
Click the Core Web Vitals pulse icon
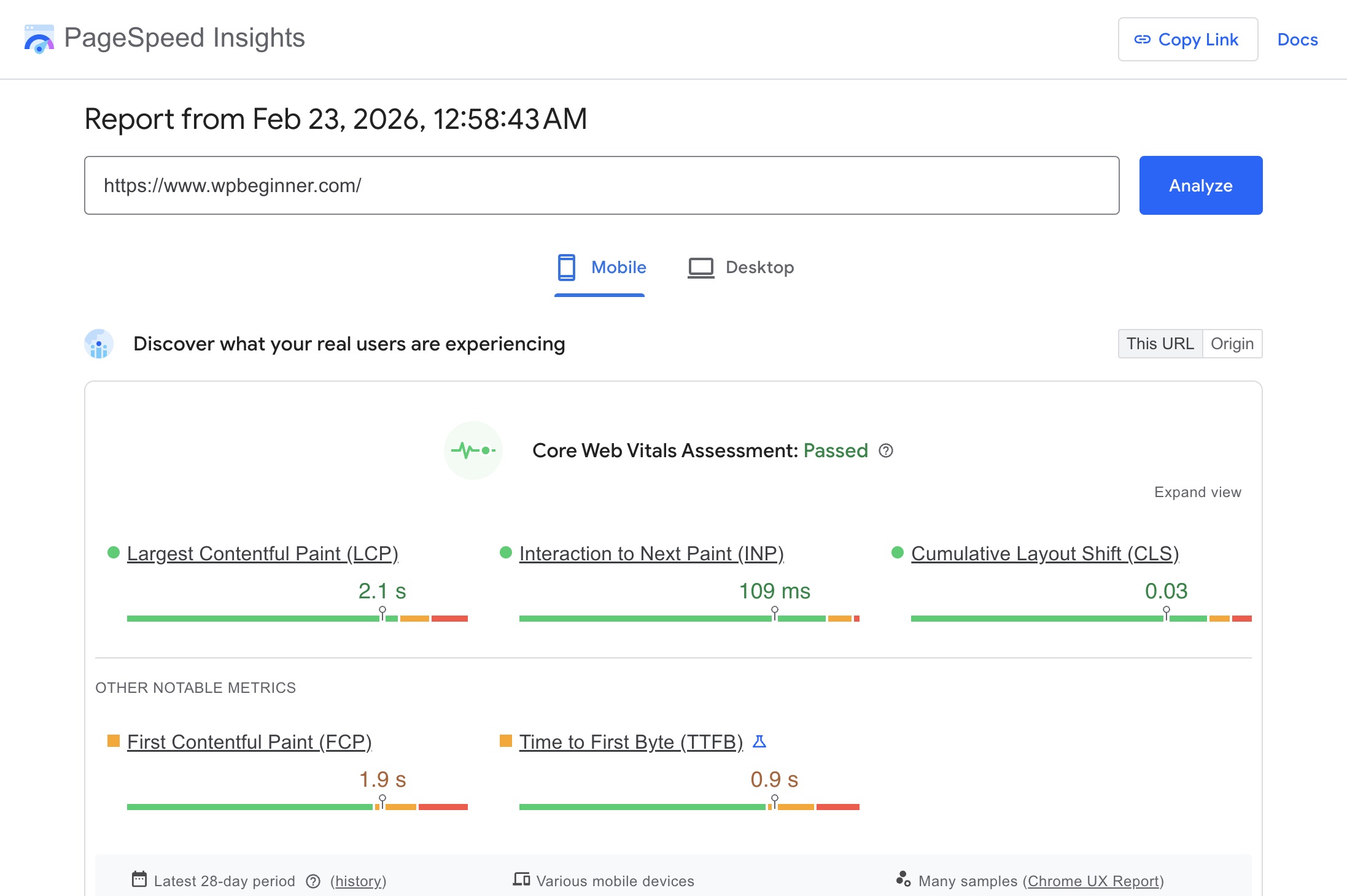pyautogui.click(x=473, y=450)
